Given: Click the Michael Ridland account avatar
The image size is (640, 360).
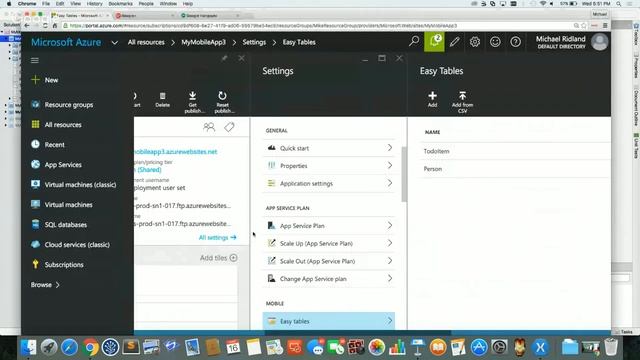Looking at the screenshot, I should (x=600, y=42).
